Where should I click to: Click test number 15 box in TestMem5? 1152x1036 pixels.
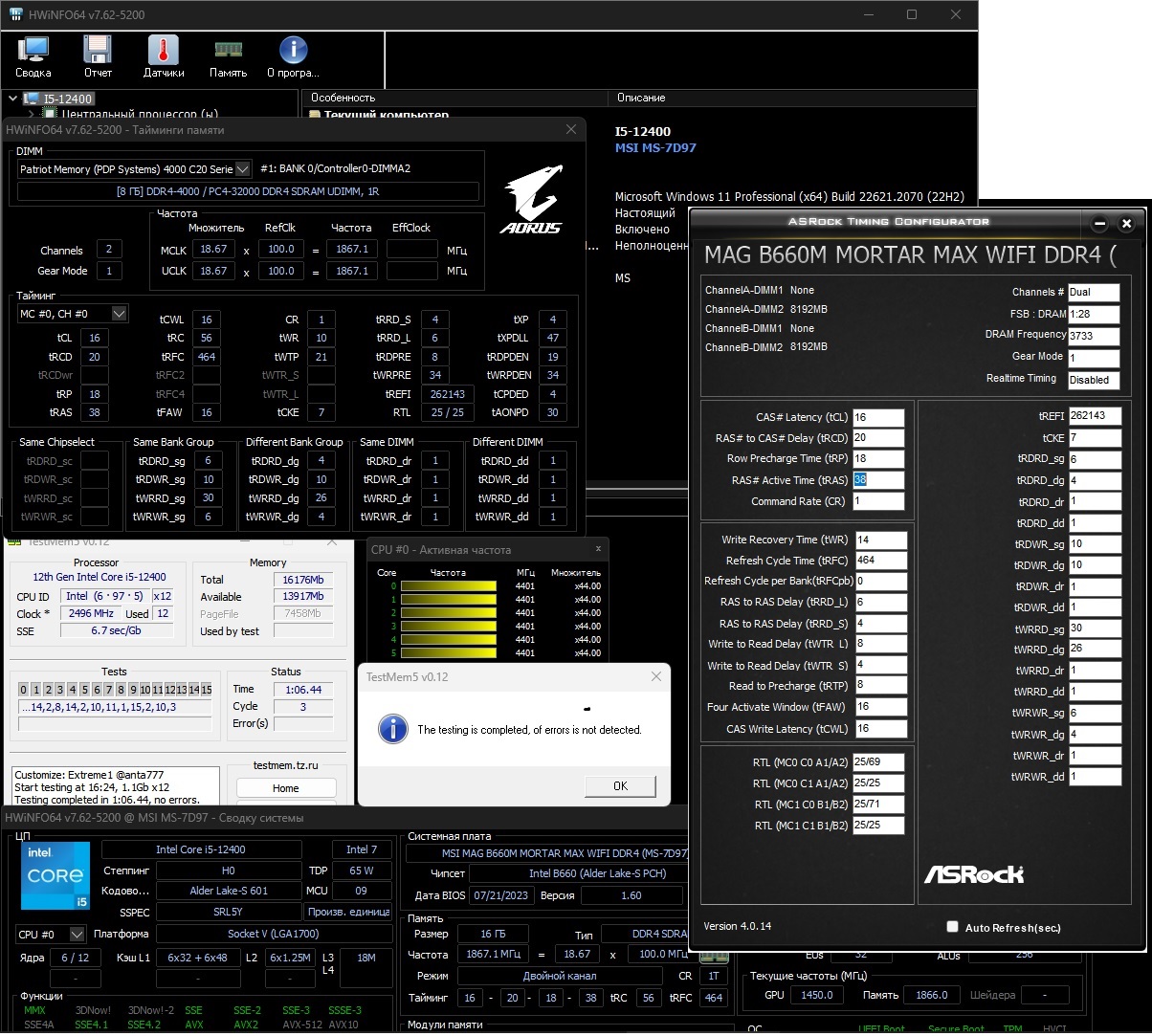coord(206,690)
